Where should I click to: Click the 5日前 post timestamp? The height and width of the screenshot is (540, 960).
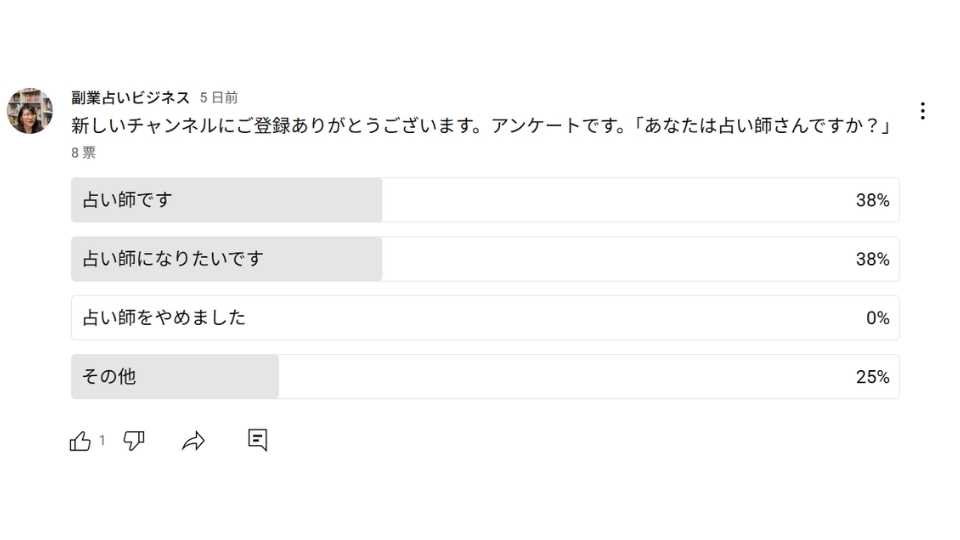point(219,98)
